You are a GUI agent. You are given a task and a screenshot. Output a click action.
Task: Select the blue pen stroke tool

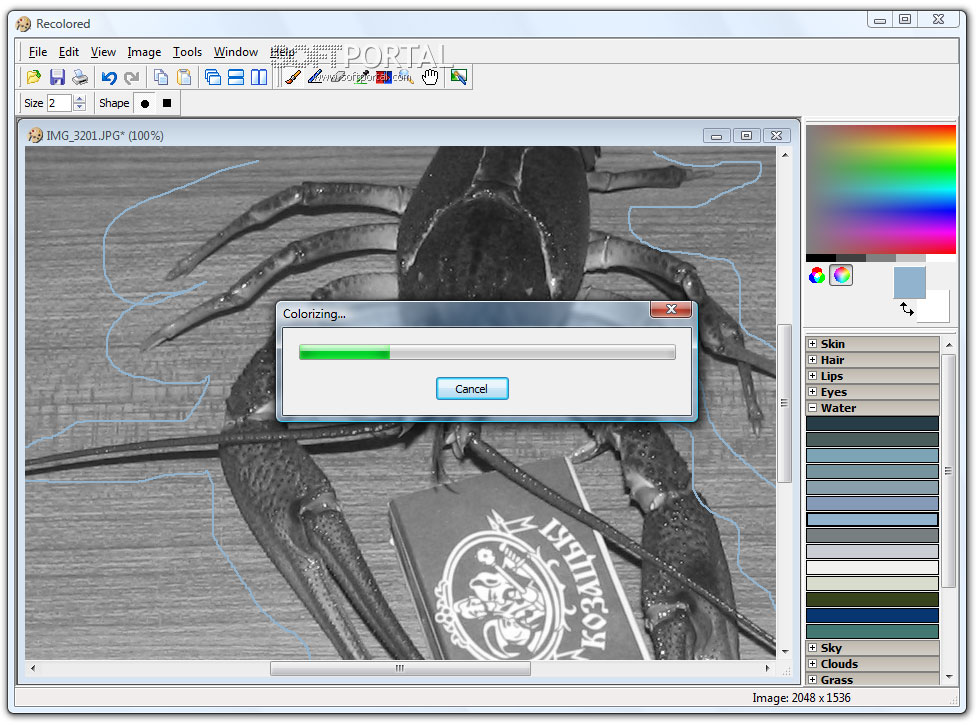coord(316,77)
